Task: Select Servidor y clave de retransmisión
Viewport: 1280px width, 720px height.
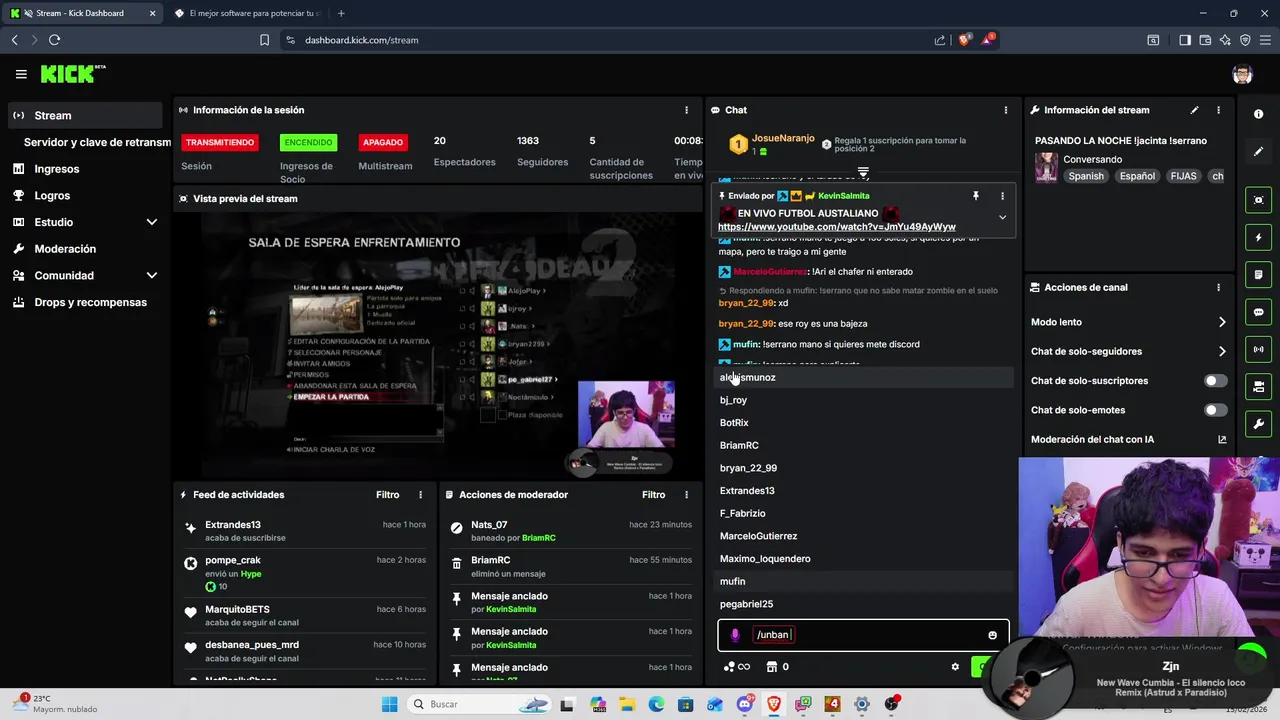Action: [x=97, y=142]
